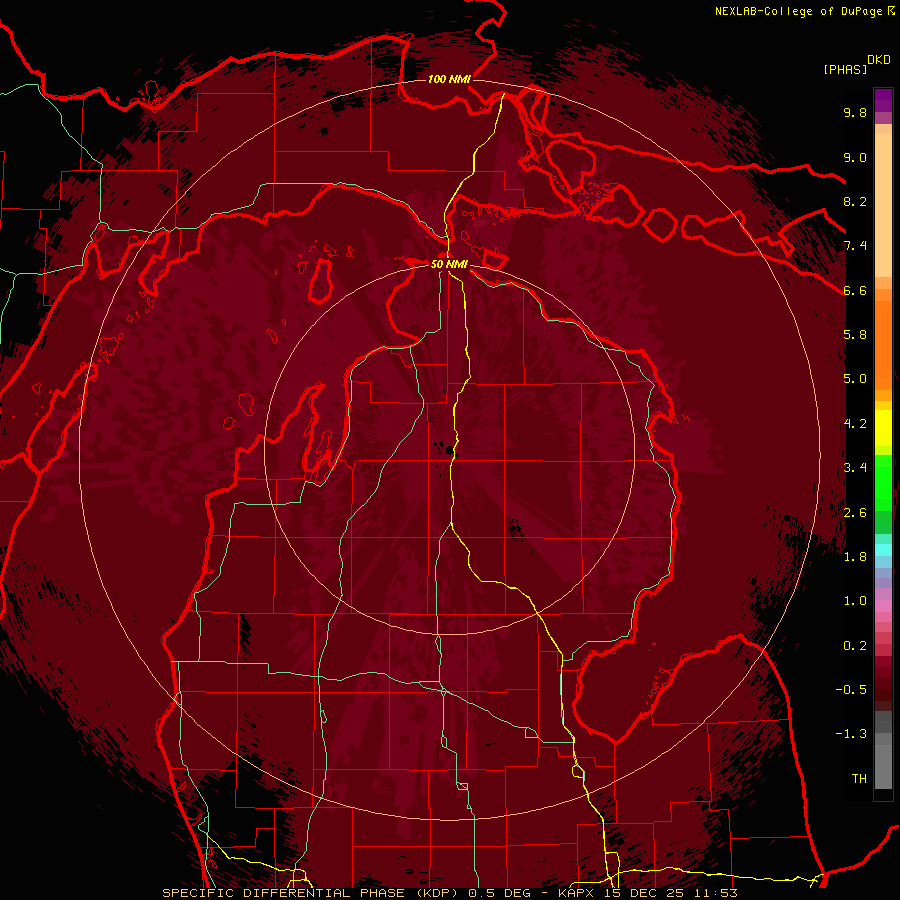Select the 5.8 value on the color scale
900x900 pixels.
855,335
